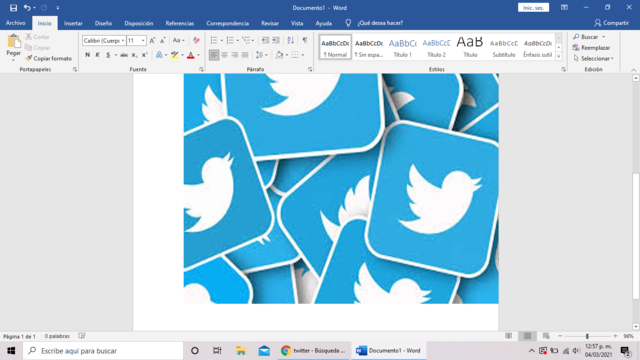Screen dimensions: 640x360
Task: Save the document with floppy icon
Action: [x=13, y=8]
